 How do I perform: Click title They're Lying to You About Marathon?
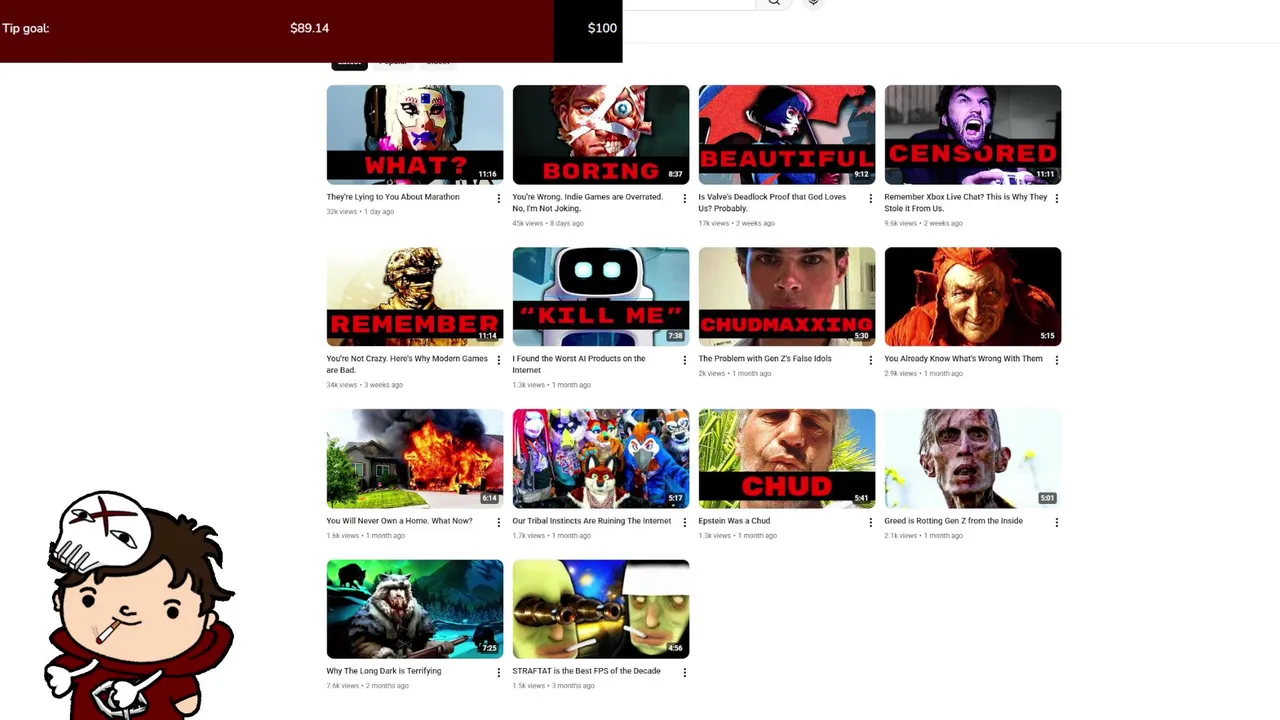tap(393, 197)
